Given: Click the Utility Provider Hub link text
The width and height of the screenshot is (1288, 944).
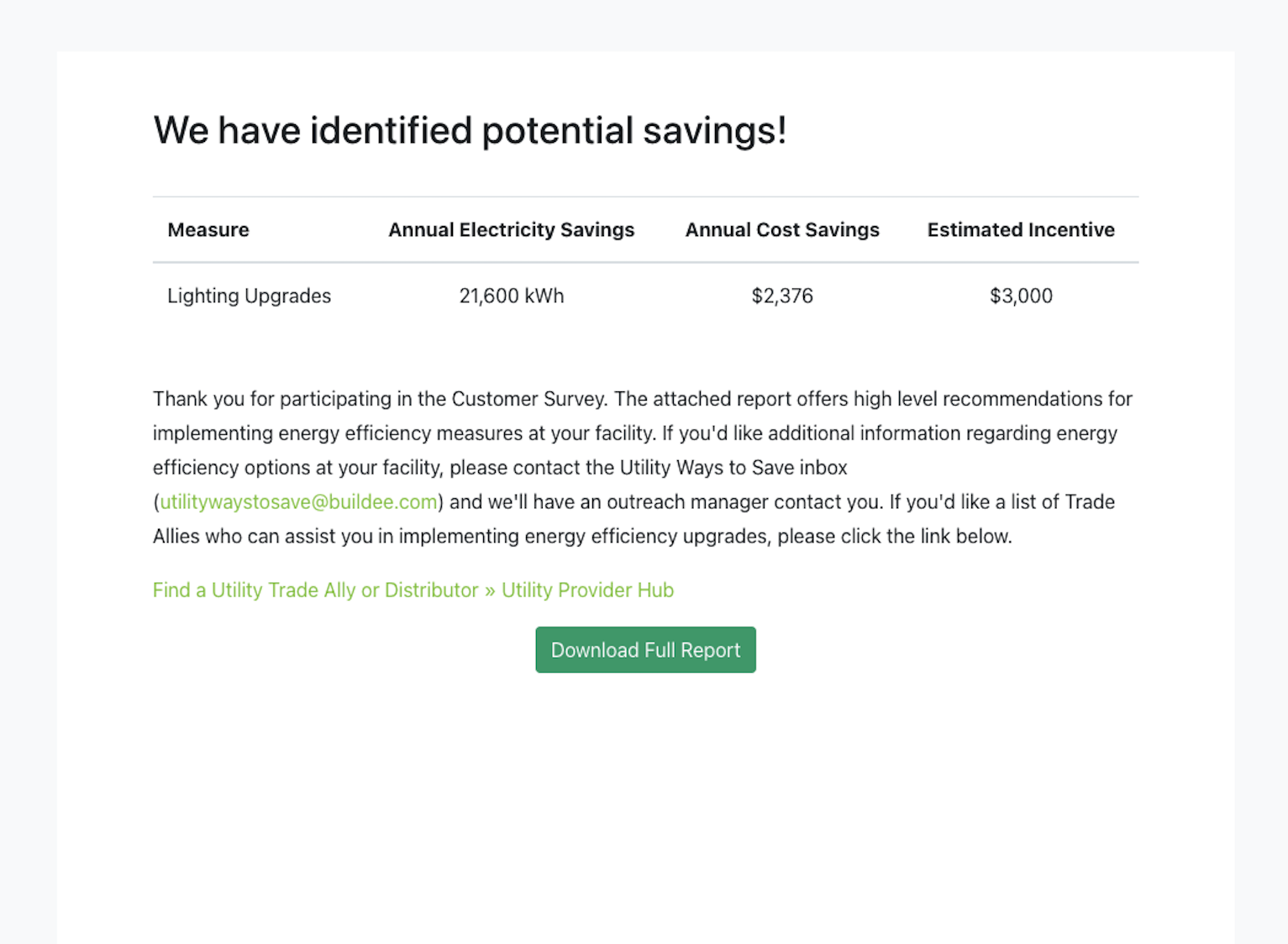Looking at the screenshot, I should tap(587, 590).
